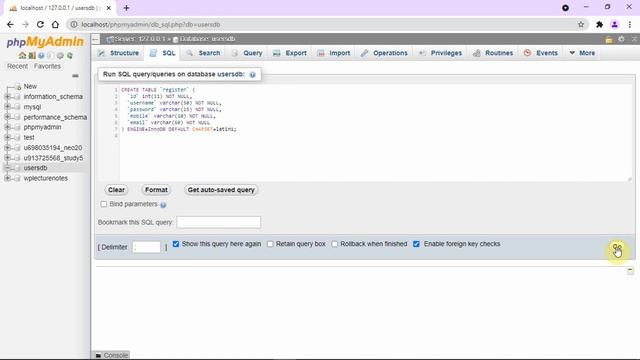Expand test database node
Image resolution: width=640 pixels, height=360 pixels.
click(7, 137)
